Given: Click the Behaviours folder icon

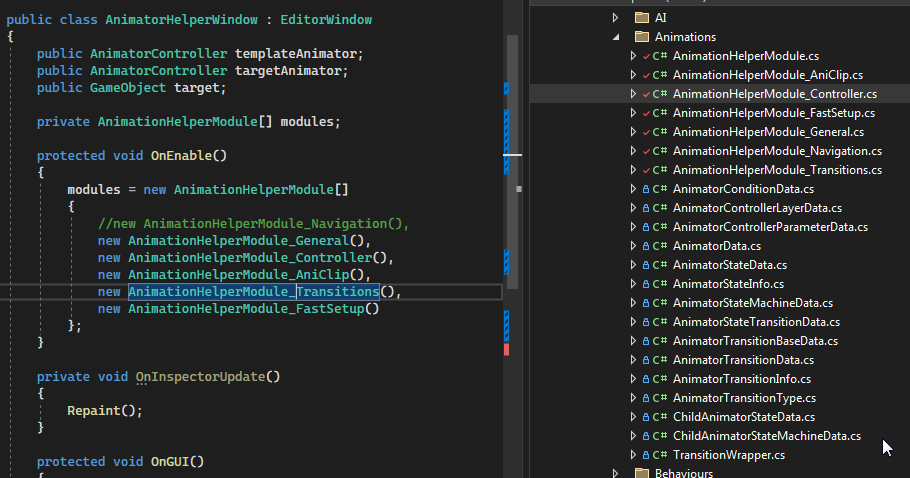Looking at the screenshot, I should point(642,473).
